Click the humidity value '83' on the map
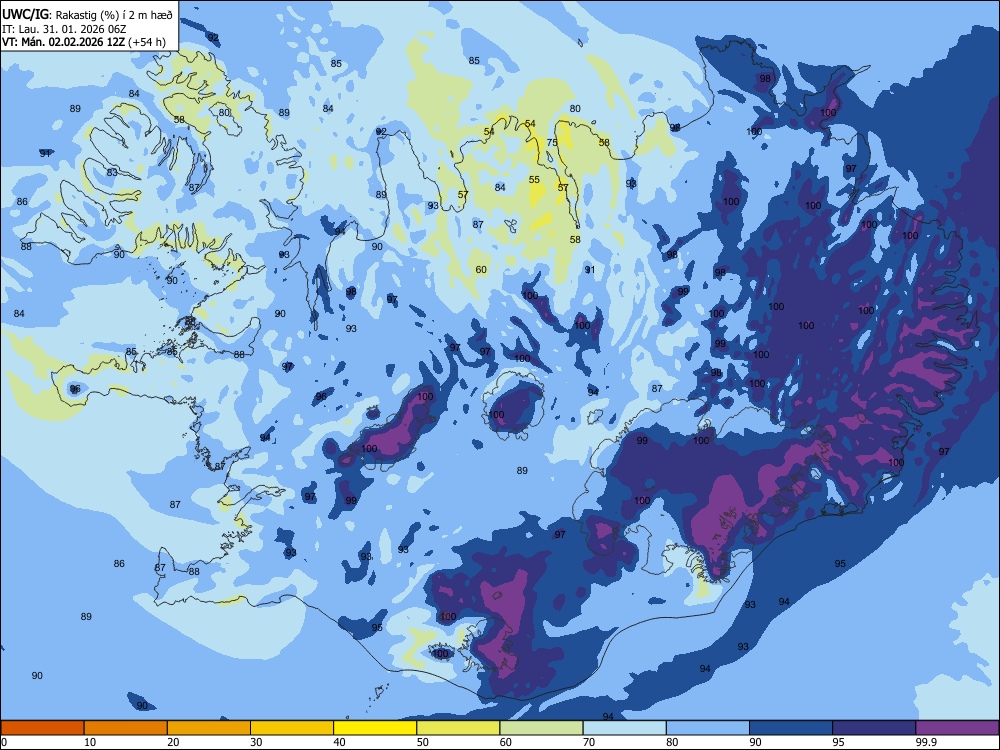Viewport: 1000px width, 750px height. [112, 173]
